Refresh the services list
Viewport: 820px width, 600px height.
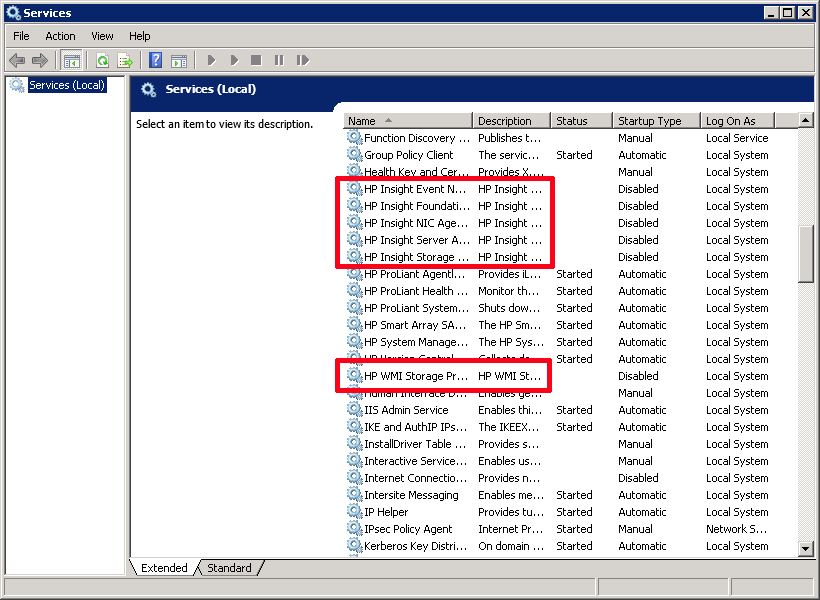click(102, 60)
